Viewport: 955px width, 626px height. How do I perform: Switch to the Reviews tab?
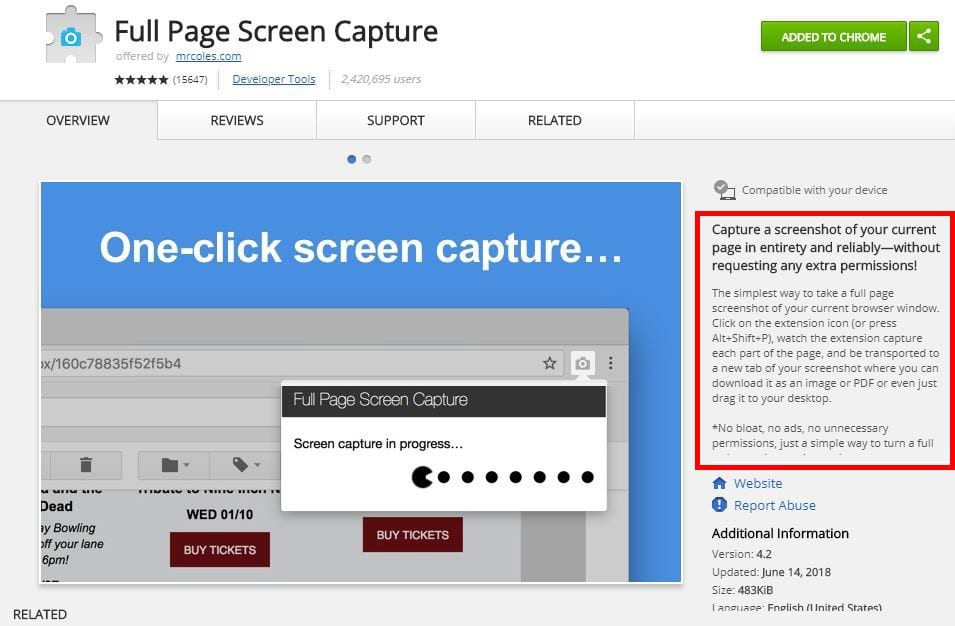[237, 120]
